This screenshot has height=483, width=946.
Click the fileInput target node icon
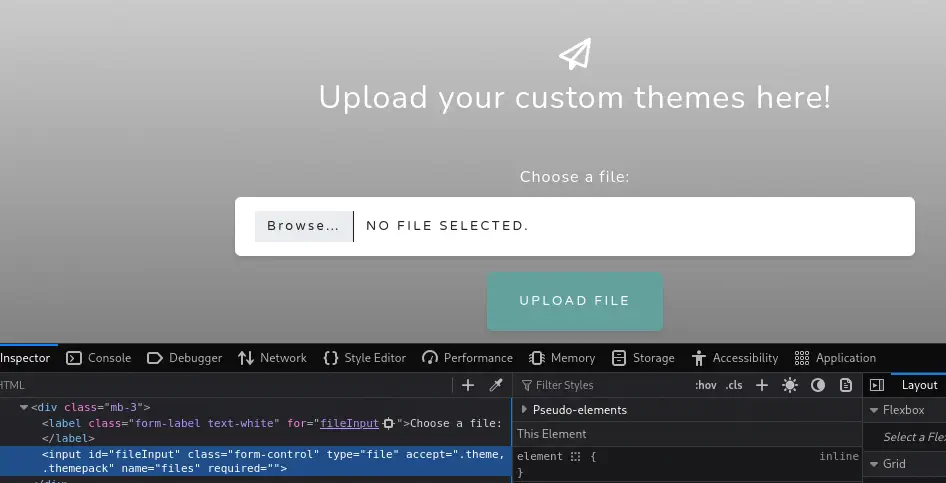[x=389, y=424]
